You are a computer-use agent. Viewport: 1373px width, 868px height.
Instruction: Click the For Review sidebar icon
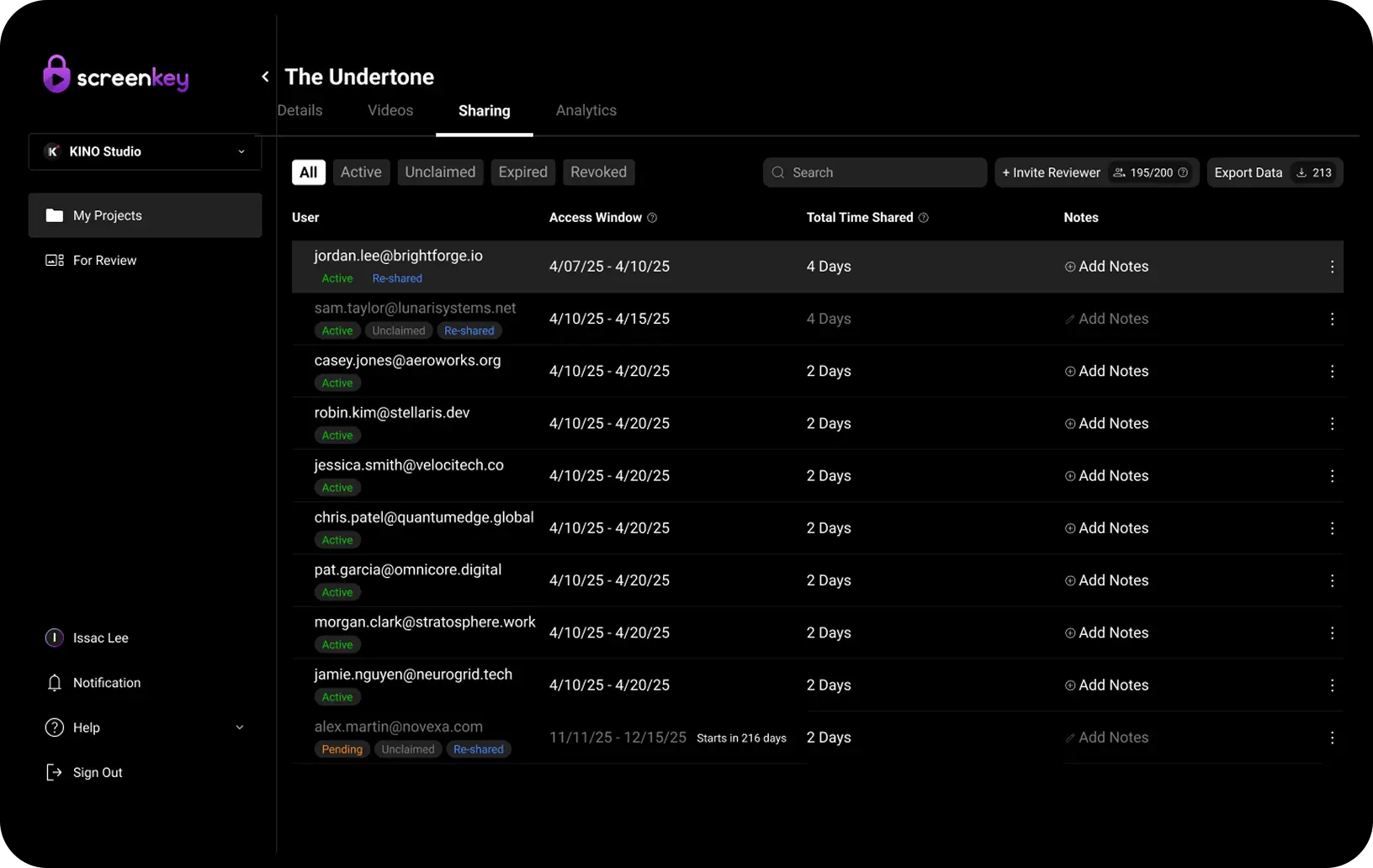(x=55, y=261)
